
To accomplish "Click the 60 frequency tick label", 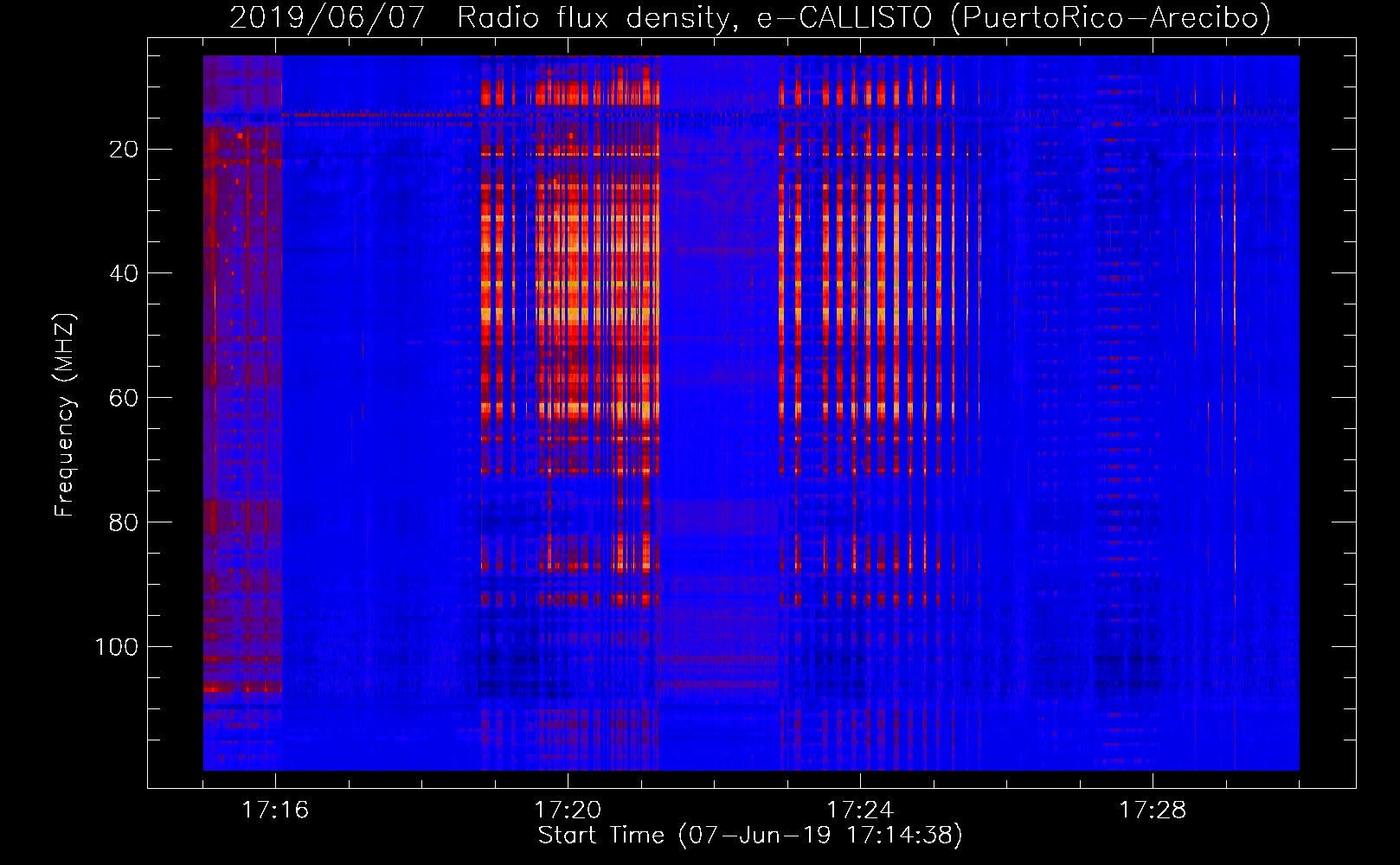I will [x=124, y=399].
